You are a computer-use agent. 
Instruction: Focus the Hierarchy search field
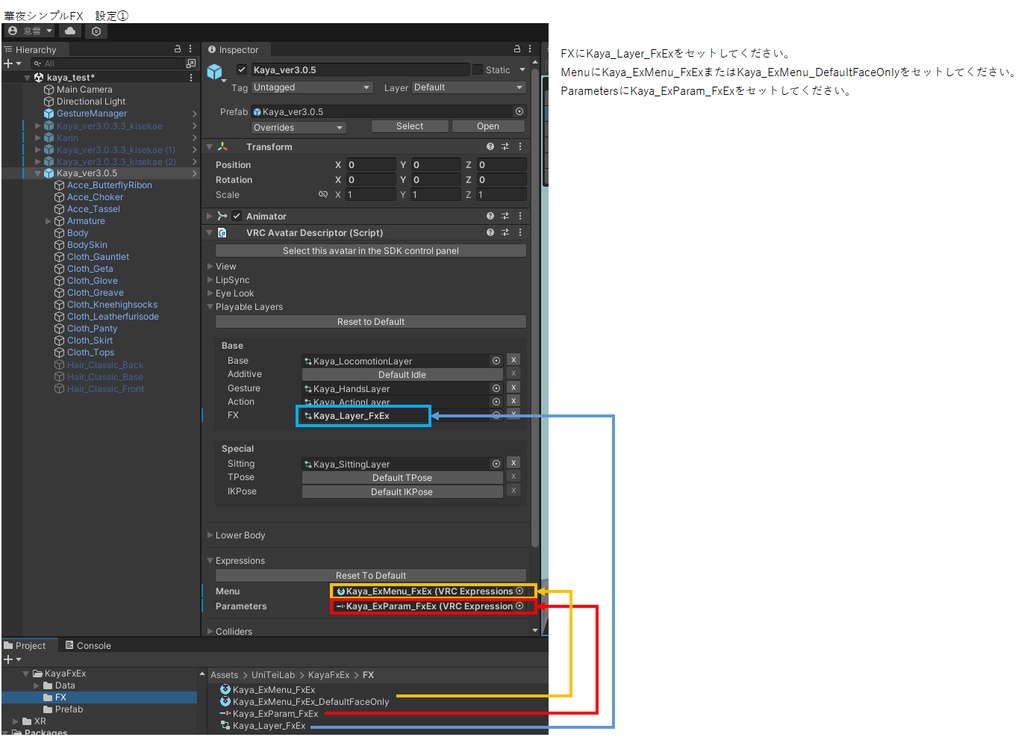108,63
